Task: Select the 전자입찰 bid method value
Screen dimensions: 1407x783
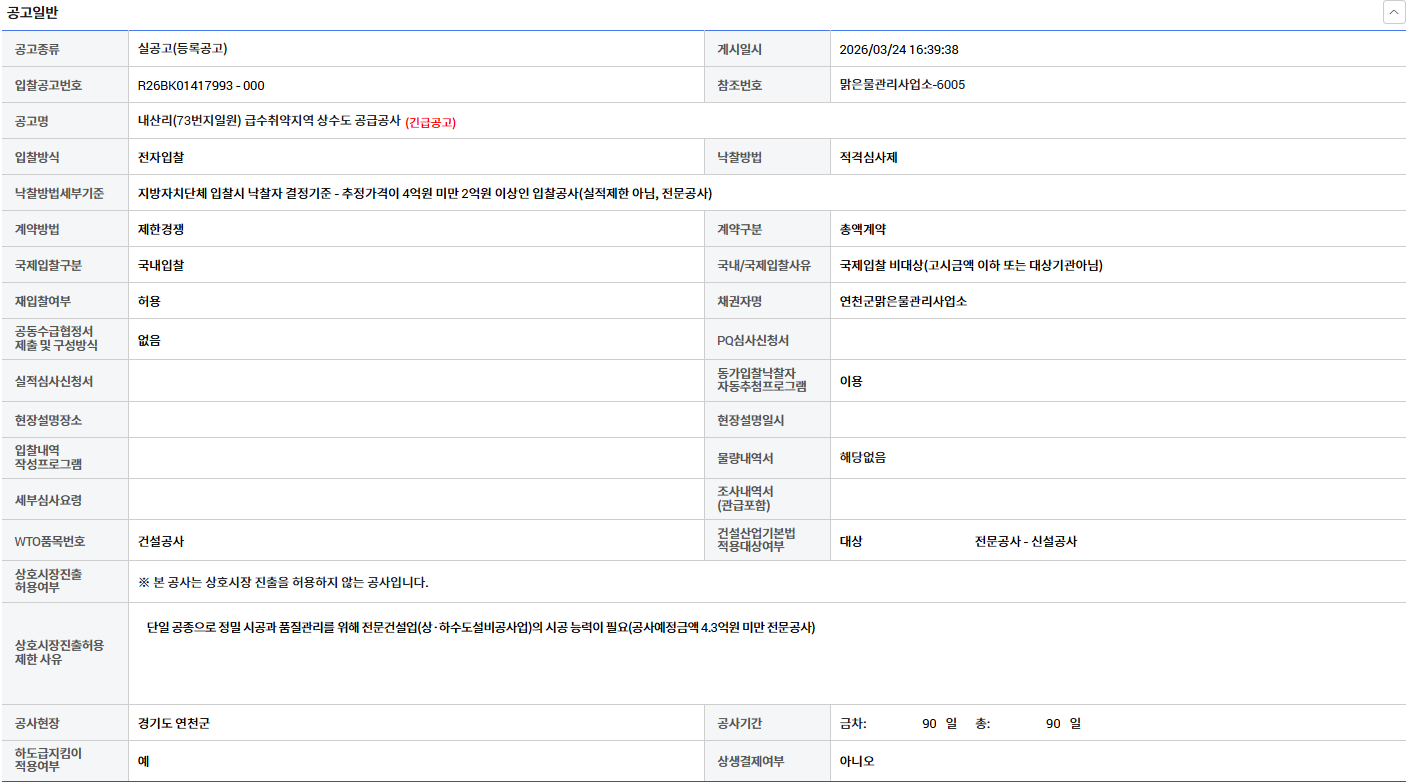Action: point(161,157)
